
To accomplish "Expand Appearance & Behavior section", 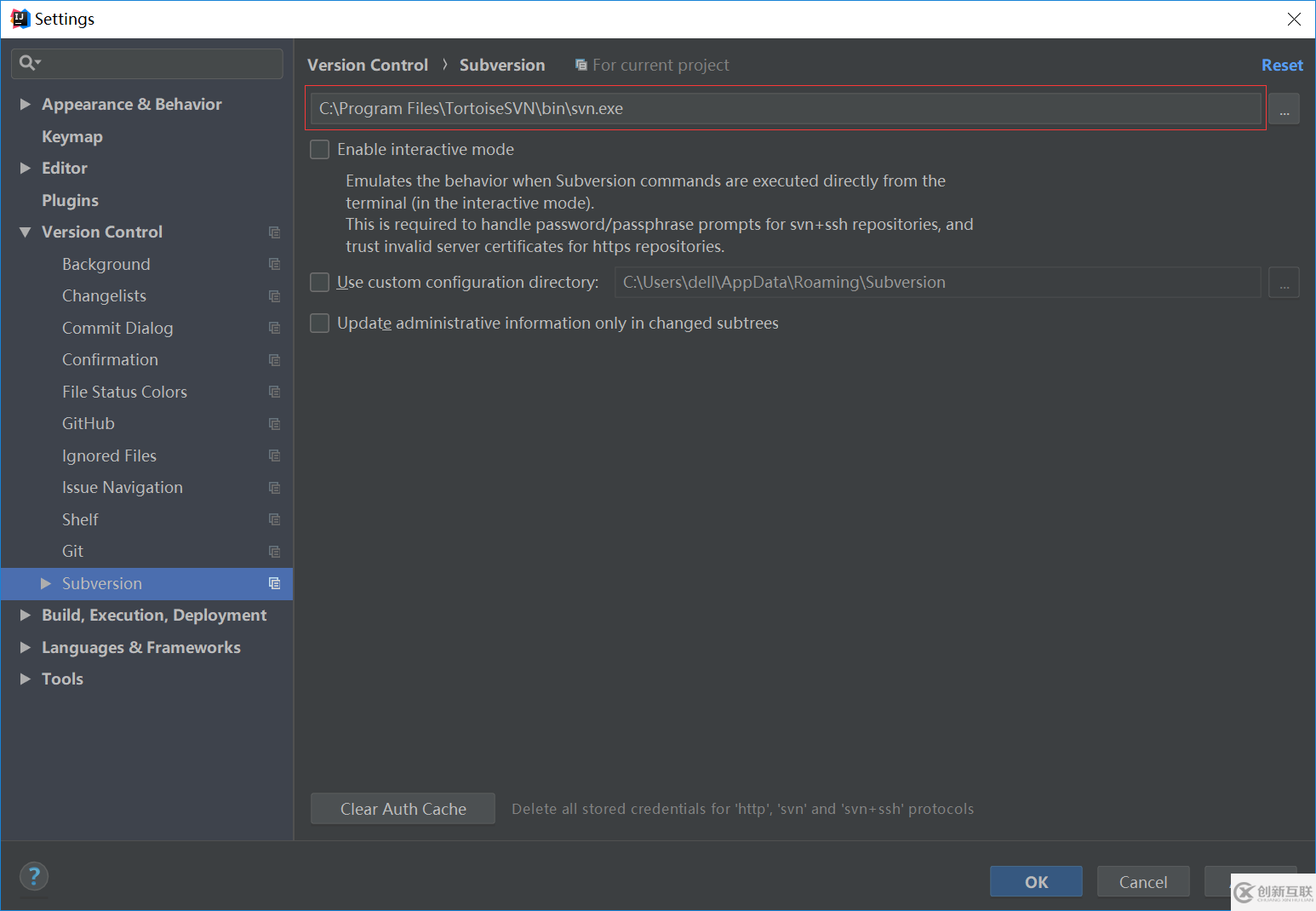I will coord(26,104).
